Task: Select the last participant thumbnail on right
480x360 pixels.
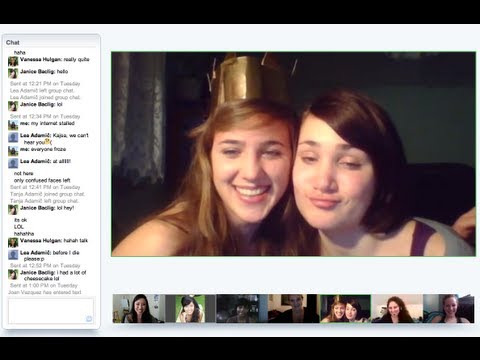Action: 449,308
